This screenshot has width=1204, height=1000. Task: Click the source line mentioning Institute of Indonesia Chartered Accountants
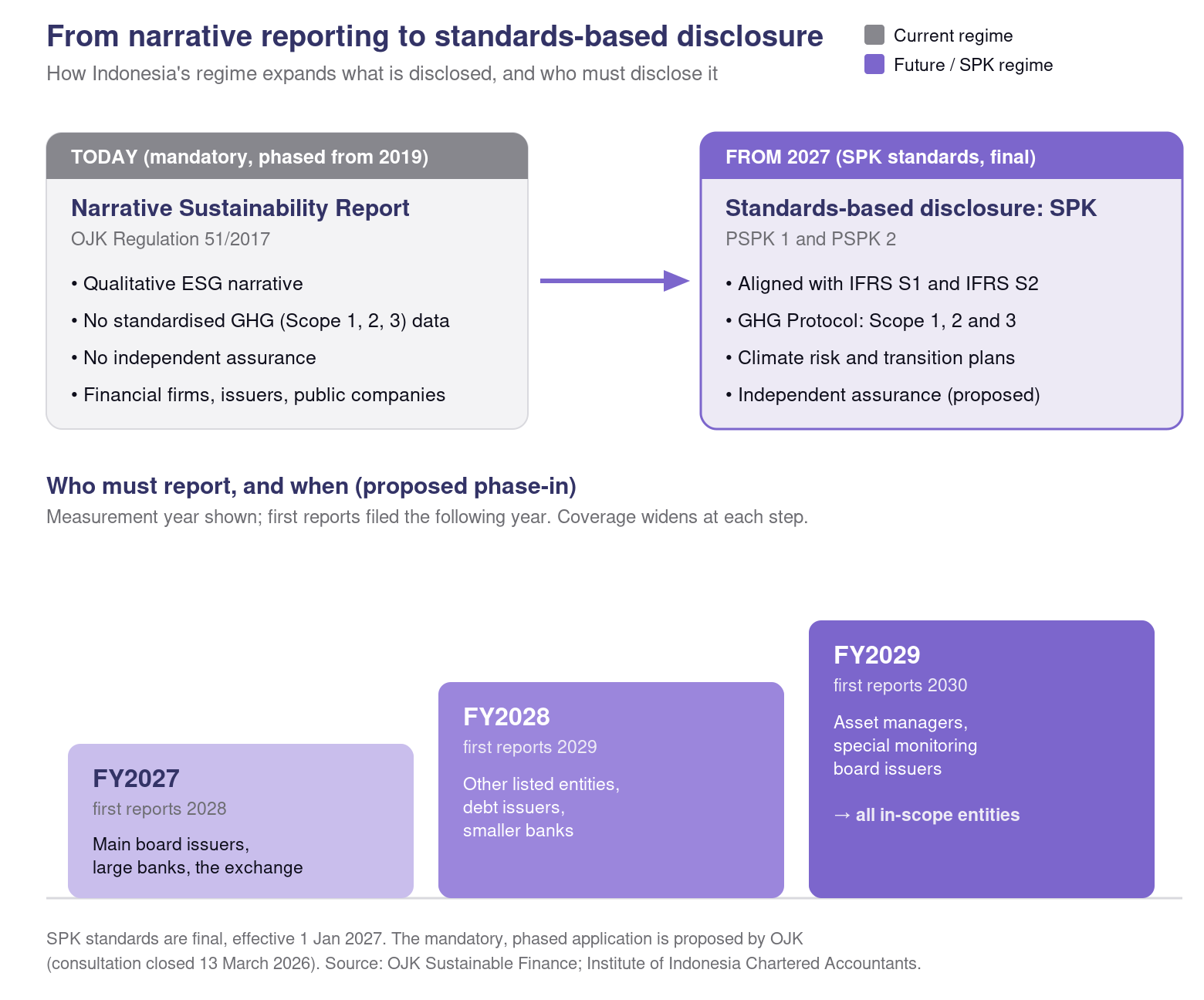483,964
